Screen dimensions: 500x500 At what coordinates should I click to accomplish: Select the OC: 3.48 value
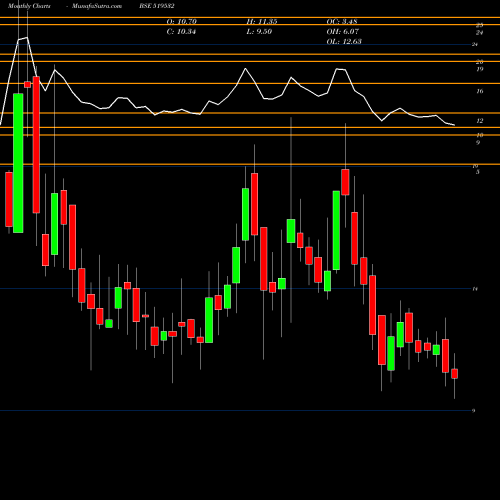(342, 22)
